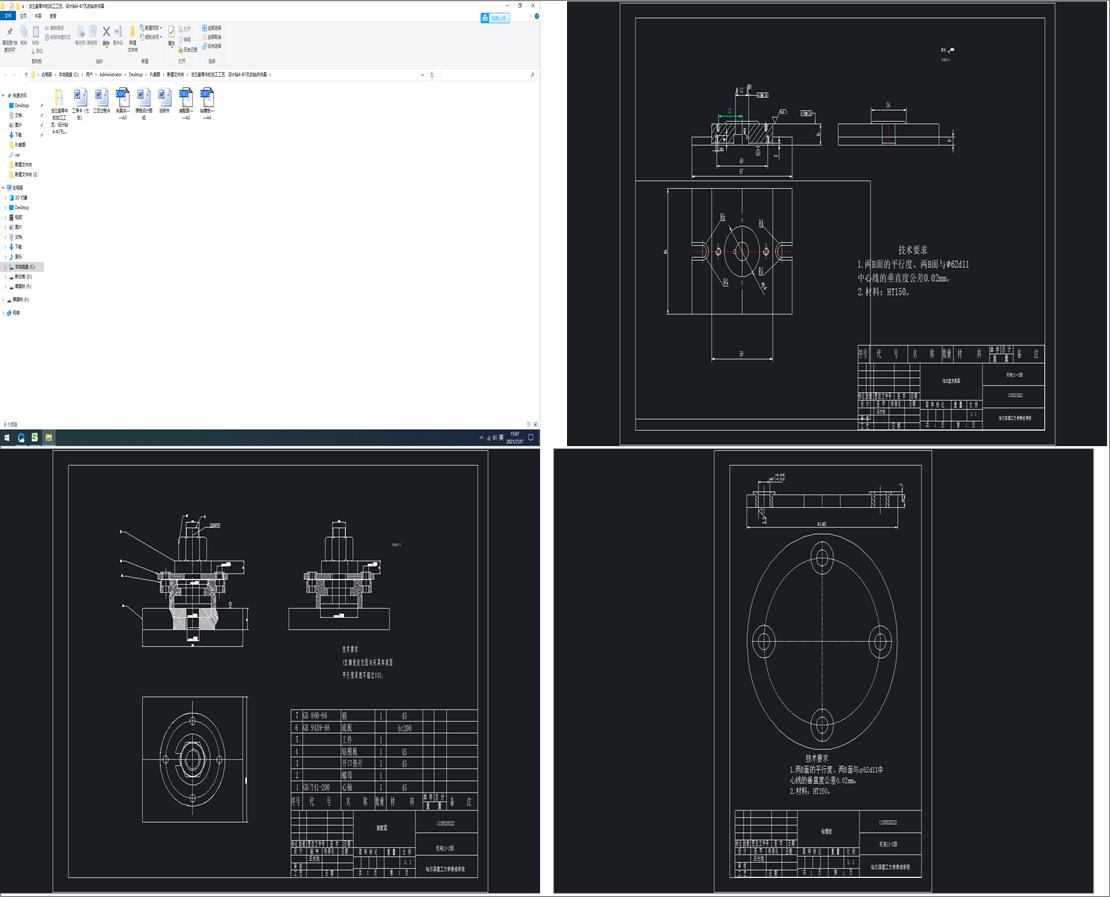Image resolution: width=1110 pixels, height=897 pixels.
Task: Switch to the Home (主页) ribbon tab
Action: pyautogui.click(x=23, y=16)
